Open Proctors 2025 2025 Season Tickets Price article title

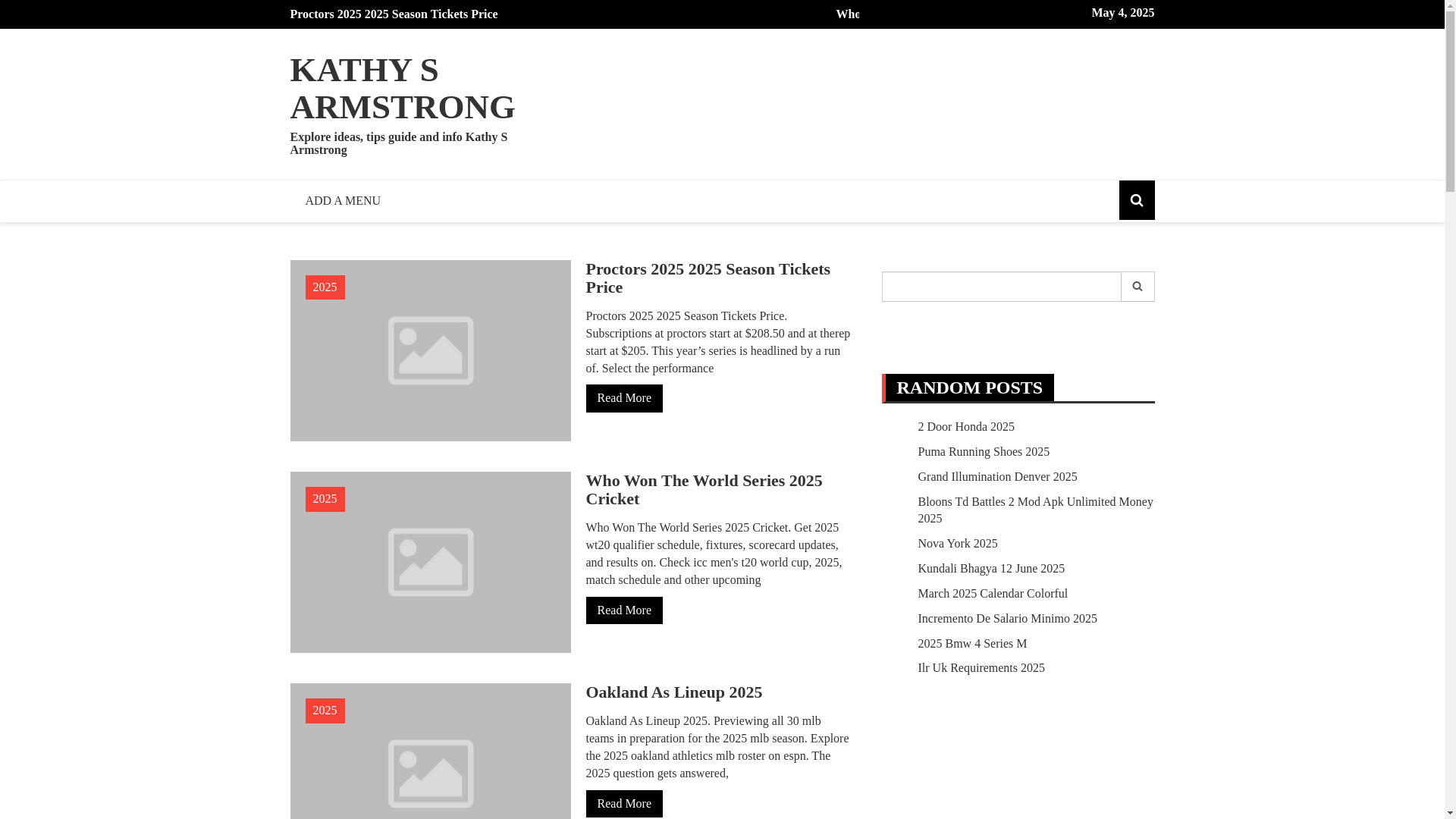pyautogui.click(x=708, y=278)
